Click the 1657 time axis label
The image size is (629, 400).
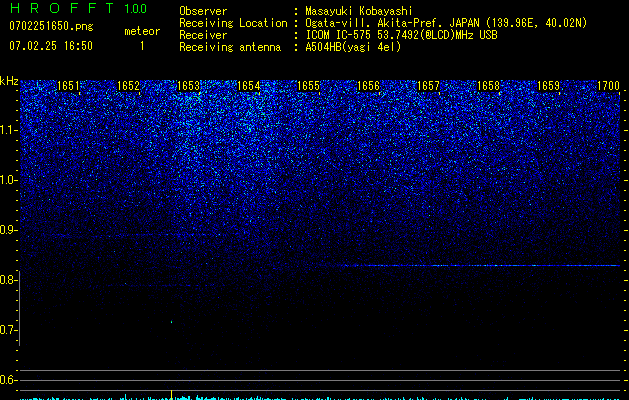point(428,86)
